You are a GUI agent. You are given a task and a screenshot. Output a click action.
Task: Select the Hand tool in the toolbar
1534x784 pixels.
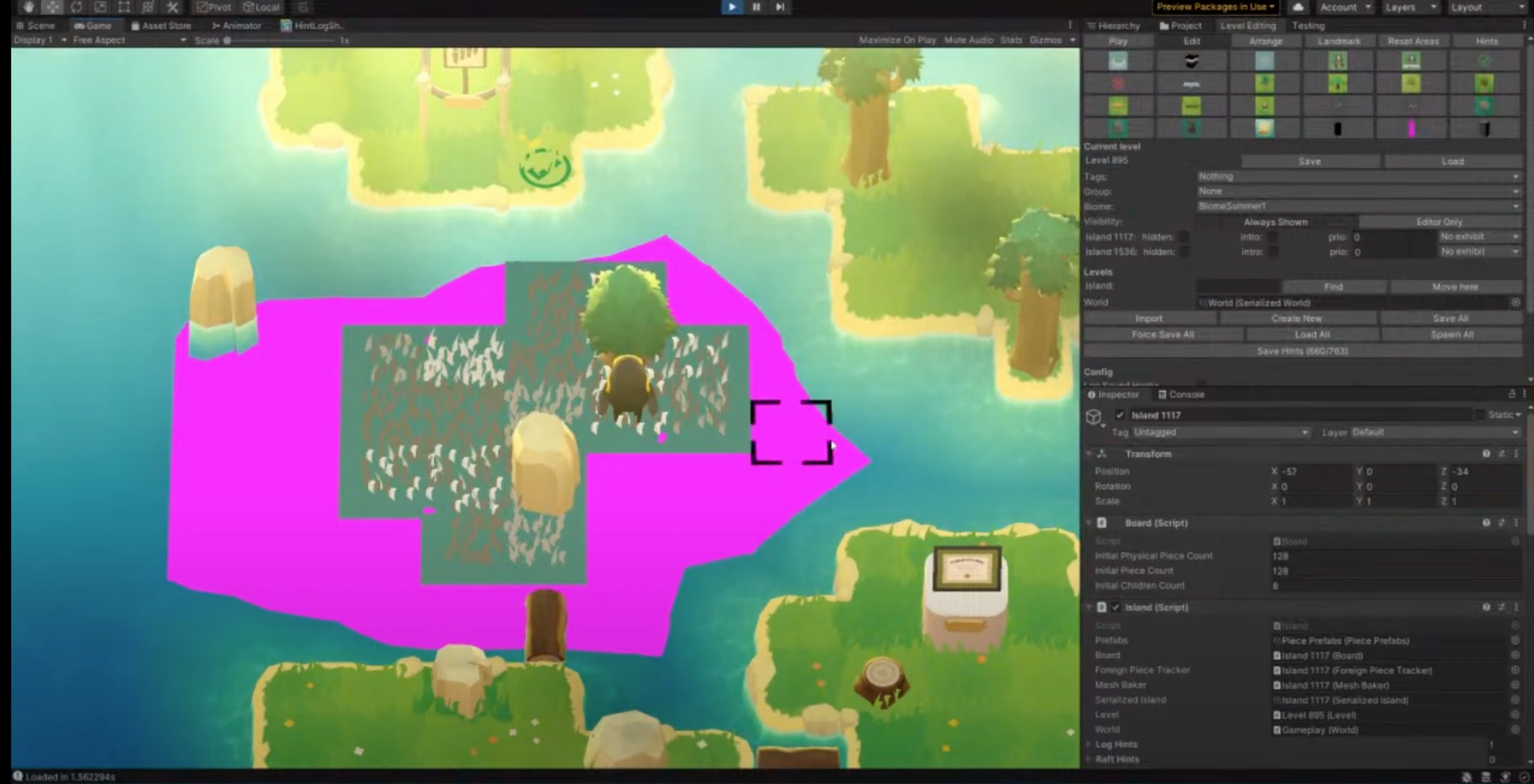[28, 7]
